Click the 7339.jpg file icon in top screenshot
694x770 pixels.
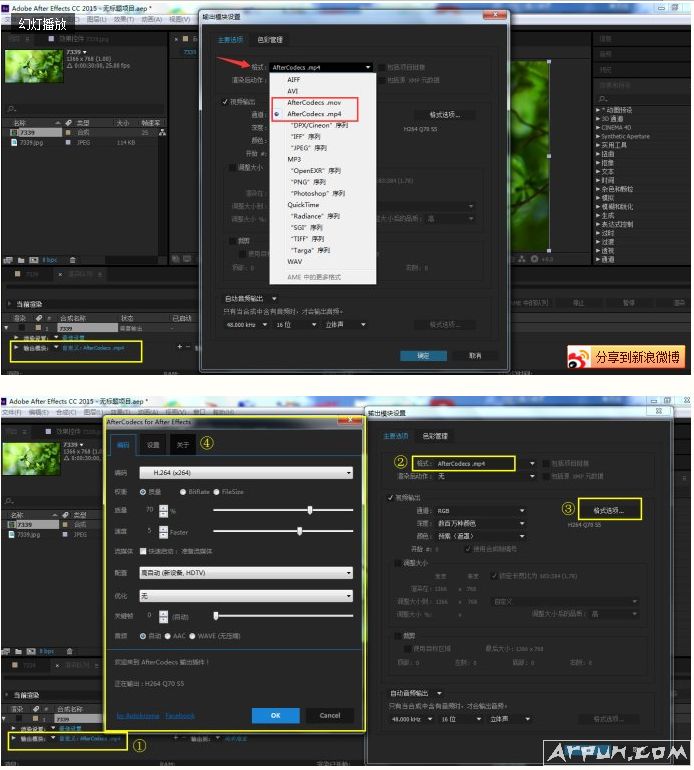point(14,142)
